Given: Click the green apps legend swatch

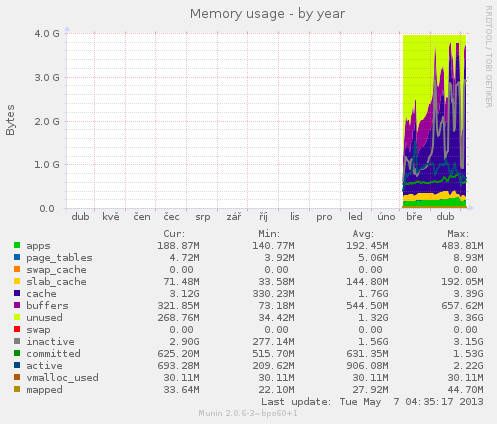Looking at the screenshot, I should coord(17,245).
